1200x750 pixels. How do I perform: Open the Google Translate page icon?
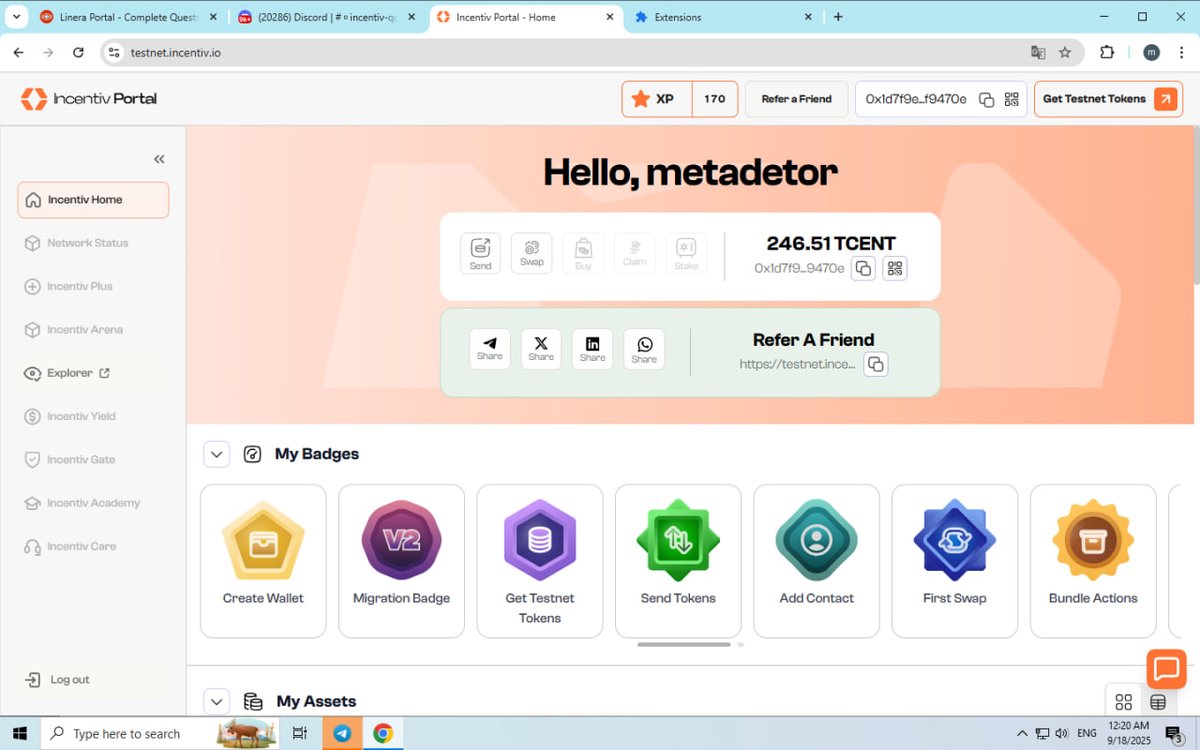pyautogui.click(x=1038, y=53)
